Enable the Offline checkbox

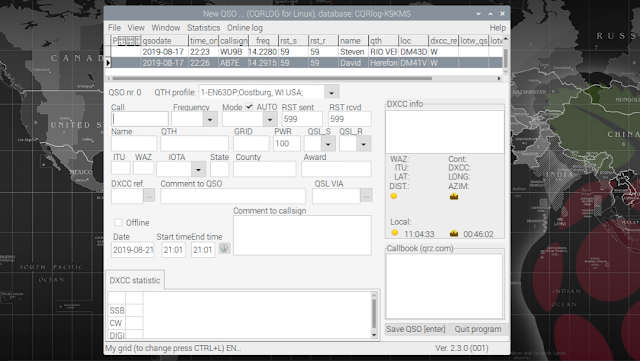[118, 223]
